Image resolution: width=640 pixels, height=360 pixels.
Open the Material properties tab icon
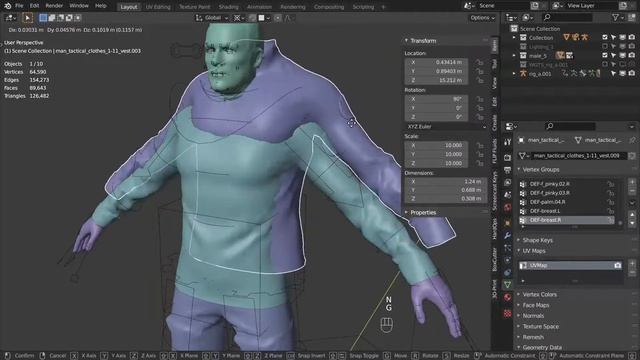click(507, 297)
